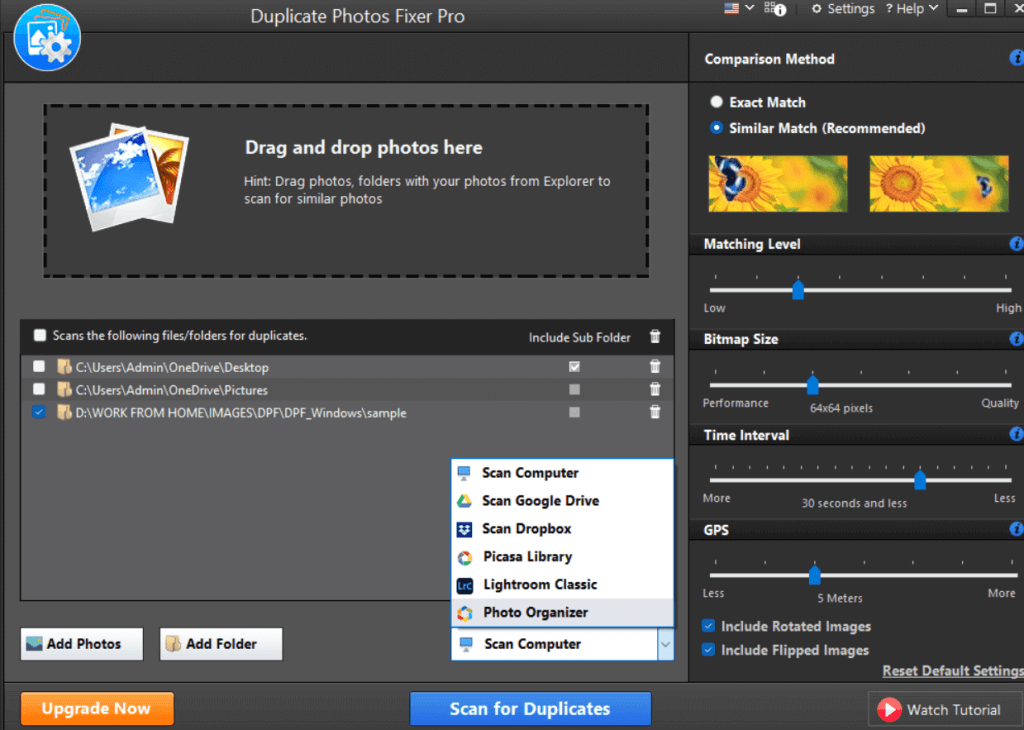1024x730 pixels.
Task: Toggle Include Sub Folder for Desktop row
Action: click(x=574, y=366)
